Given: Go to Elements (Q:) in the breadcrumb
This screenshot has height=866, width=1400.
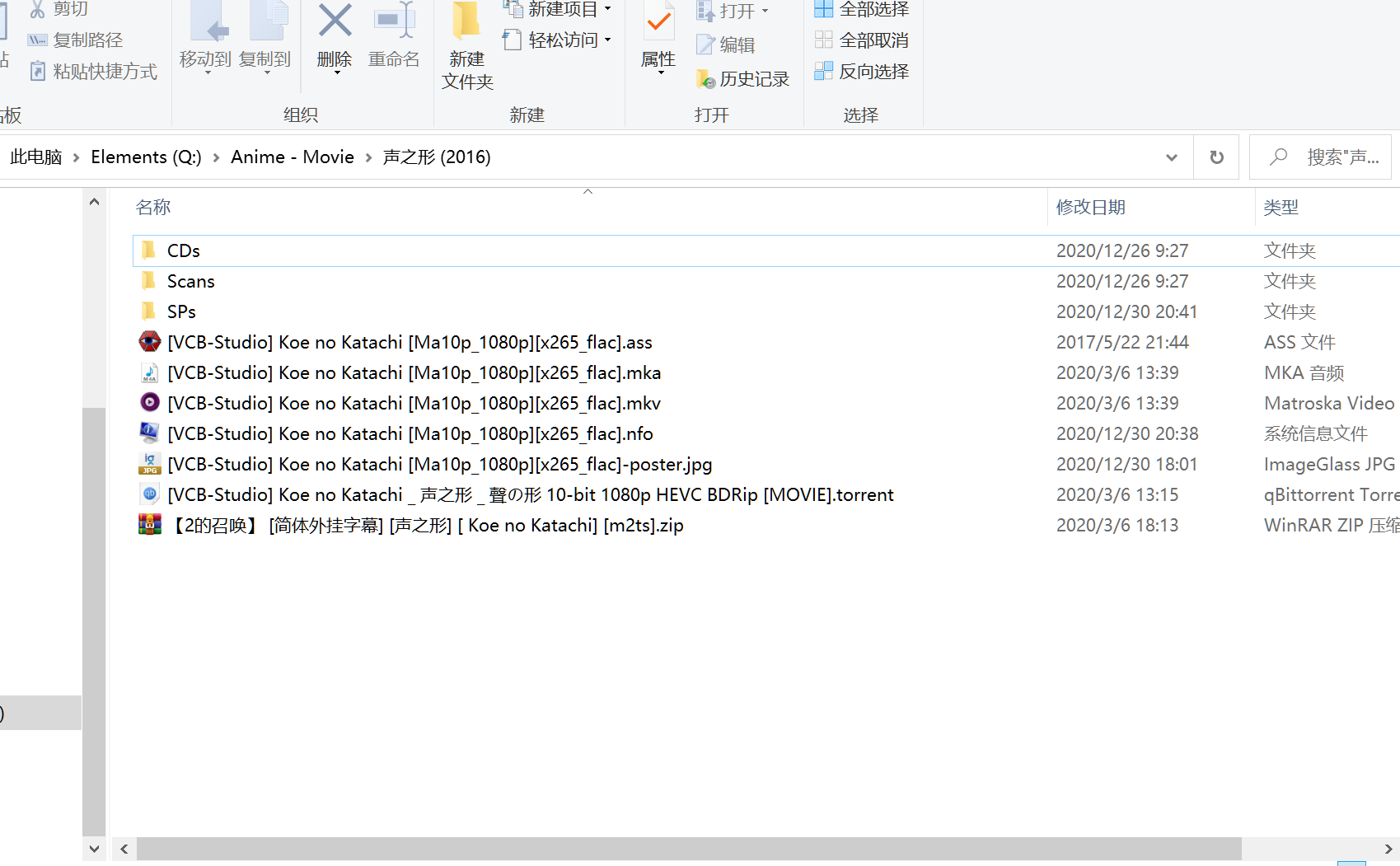Looking at the screenshot, I should (146, 157).
